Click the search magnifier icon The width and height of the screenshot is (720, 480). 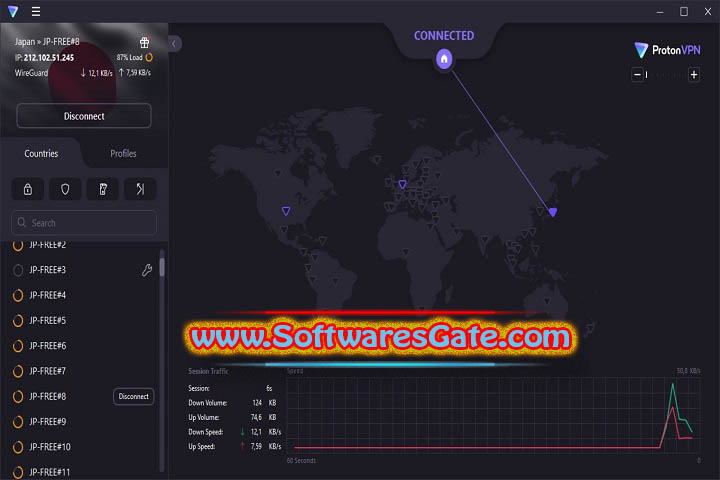pos(22,222)
